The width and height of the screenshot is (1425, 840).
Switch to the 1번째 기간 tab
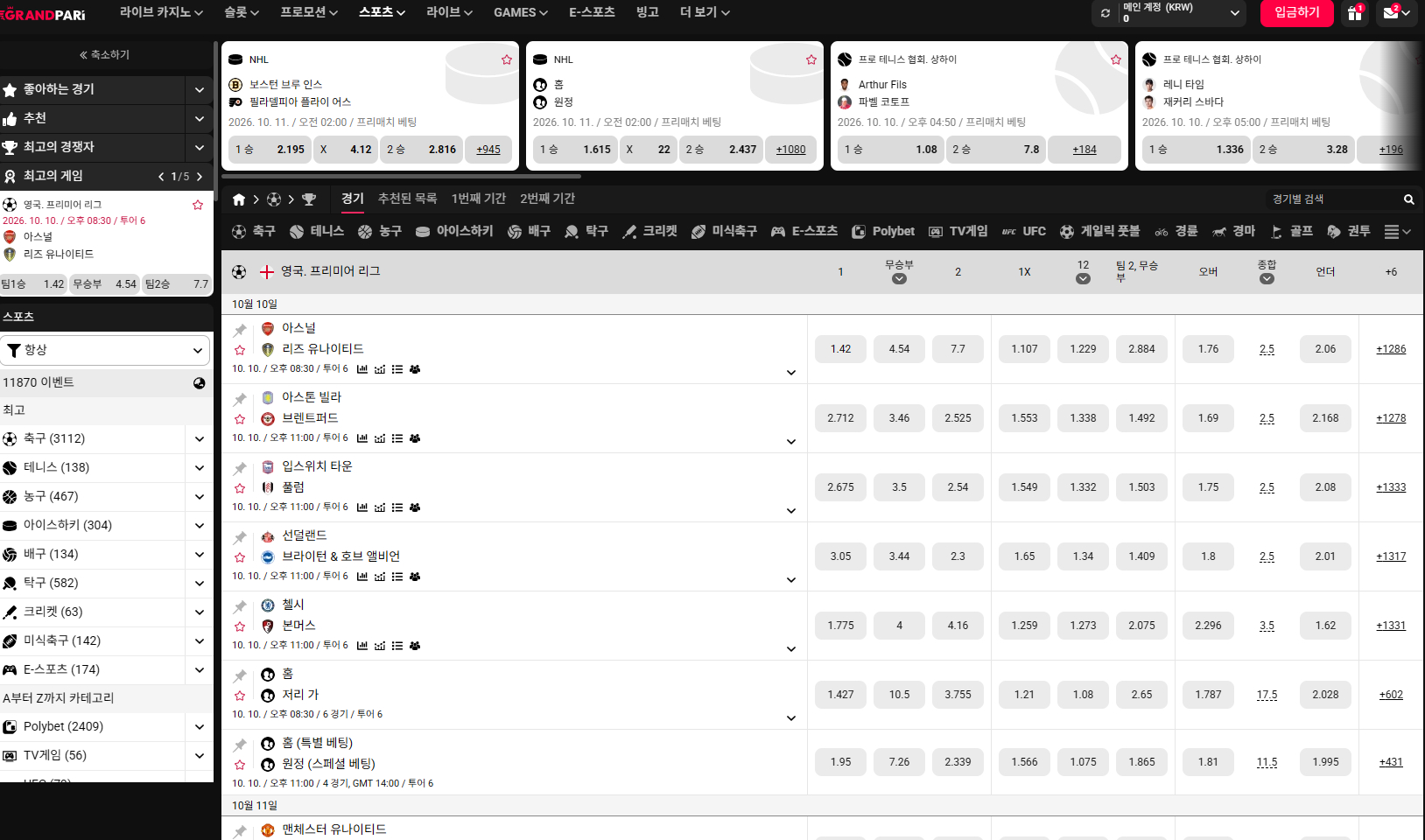tap(479, 199)
